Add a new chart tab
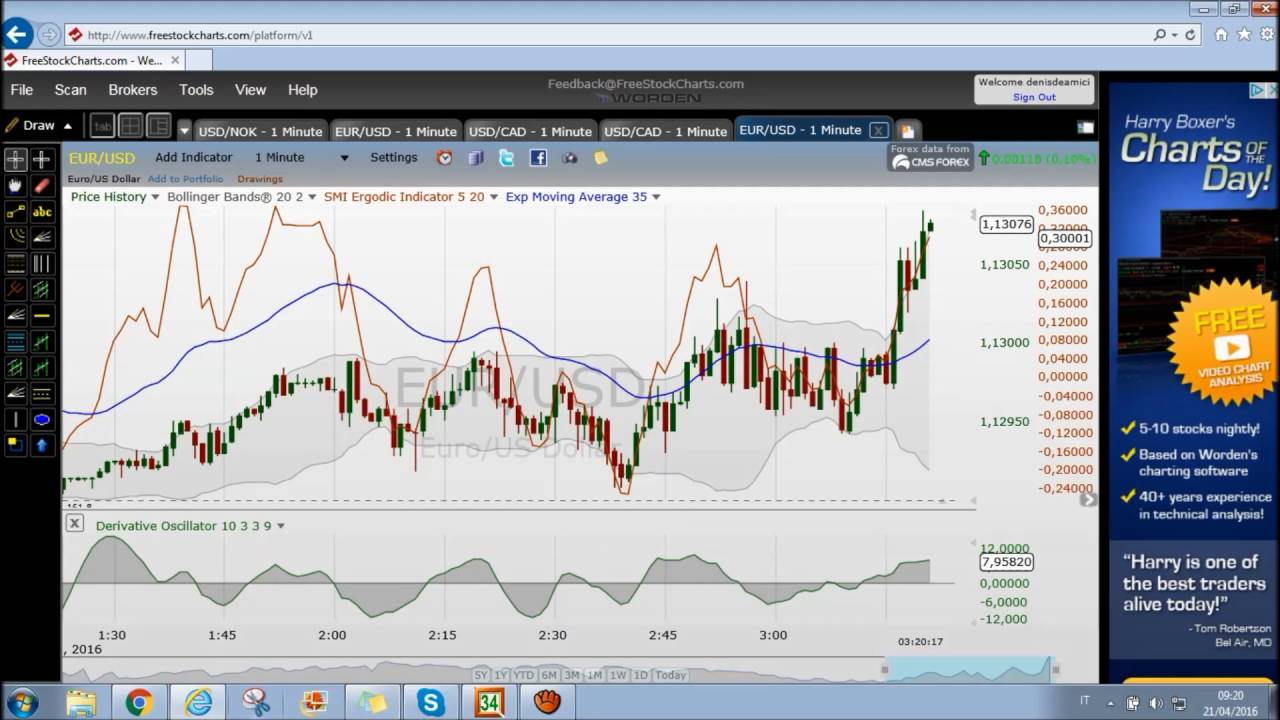The width and height of the screenshot is (1280, 720). tap(906, 131)
